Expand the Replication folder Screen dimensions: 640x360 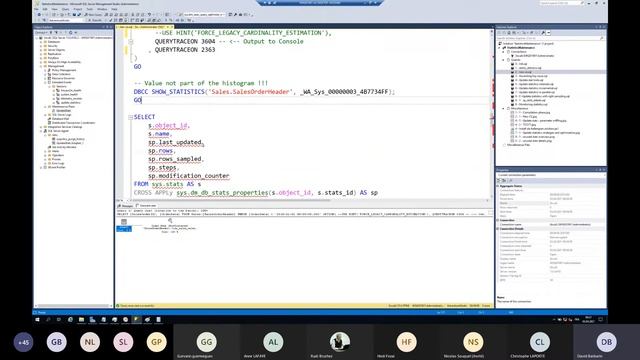(41, 54)
